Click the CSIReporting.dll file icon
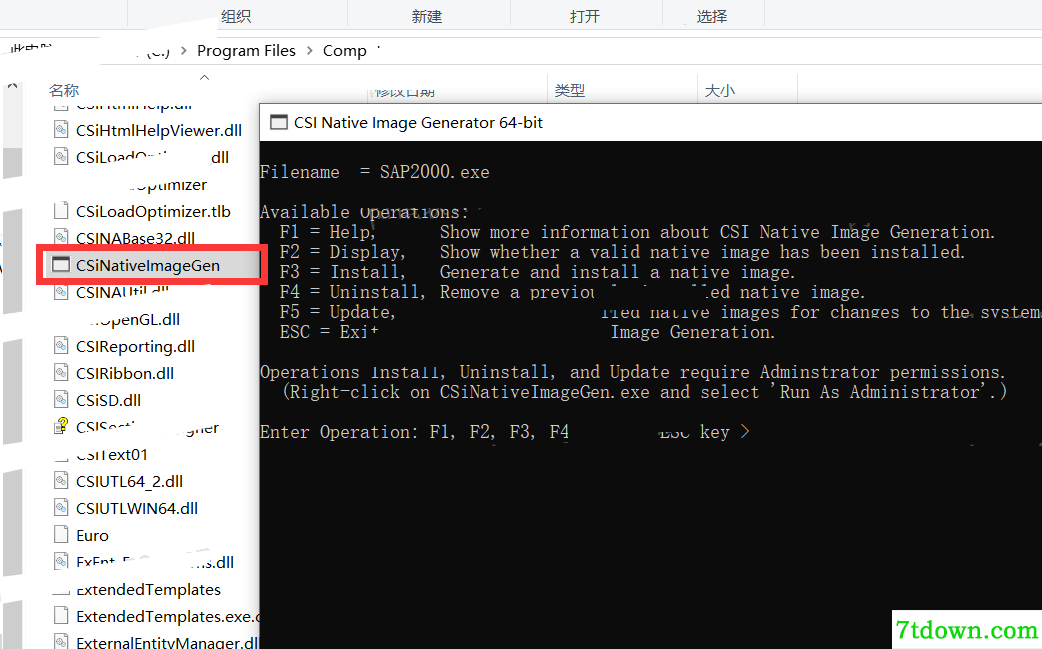Screen dimensions: 1042x649 point(61,346)
